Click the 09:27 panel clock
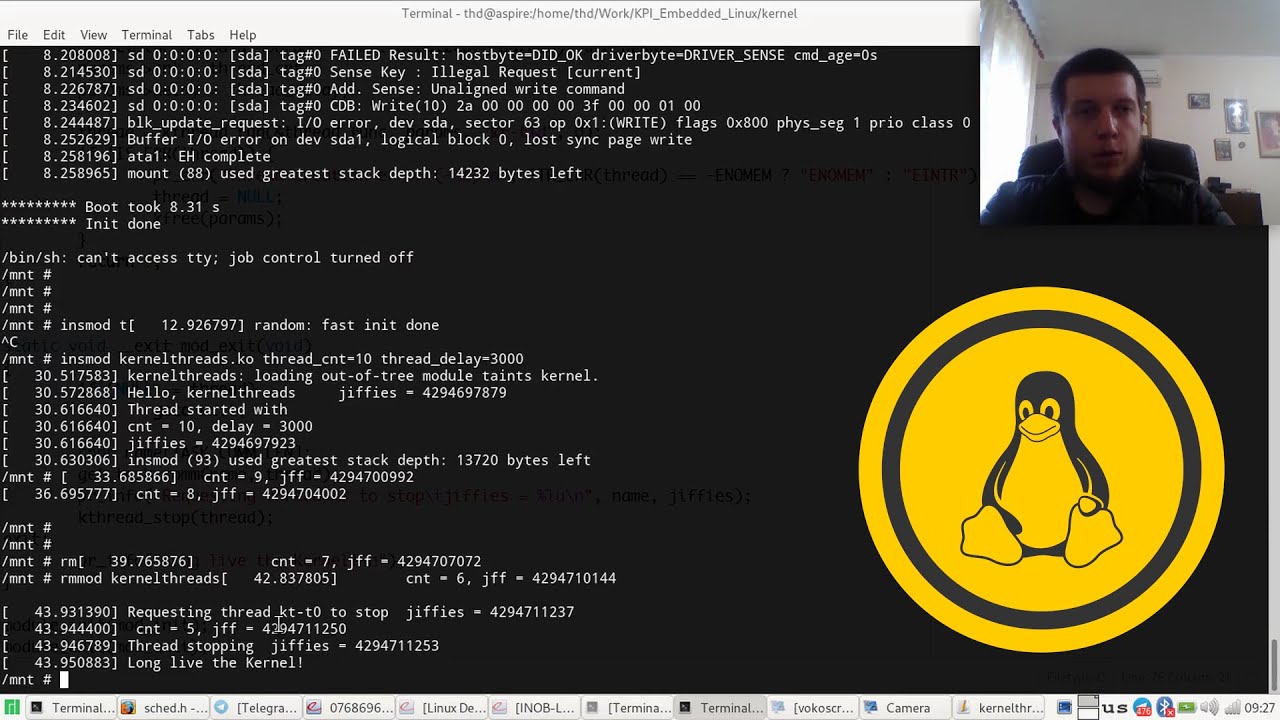The height and width of the screenshot is (720, 1280). [1260, 708]
